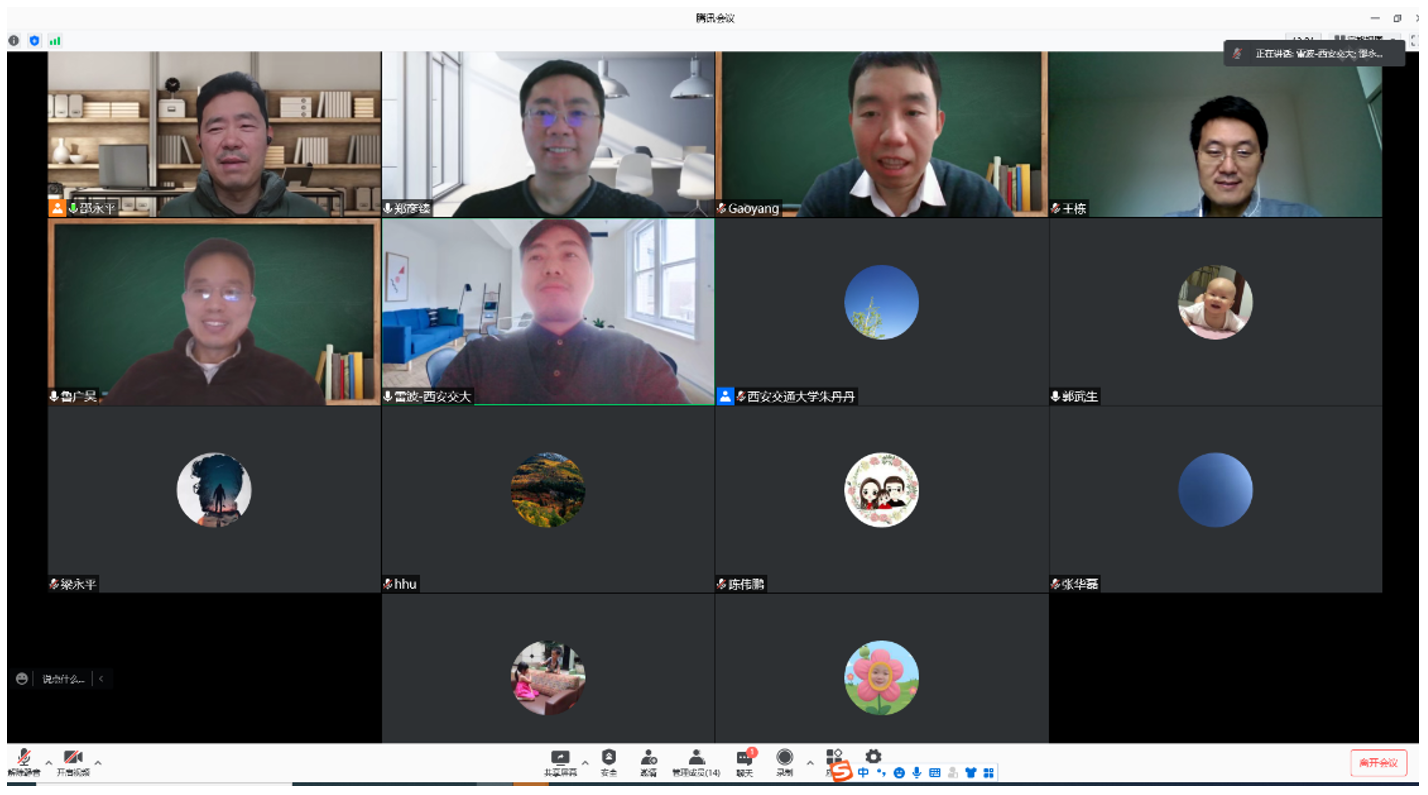Click the meeting info icon at top left
1428x795 pixels.
pos(14,41)
